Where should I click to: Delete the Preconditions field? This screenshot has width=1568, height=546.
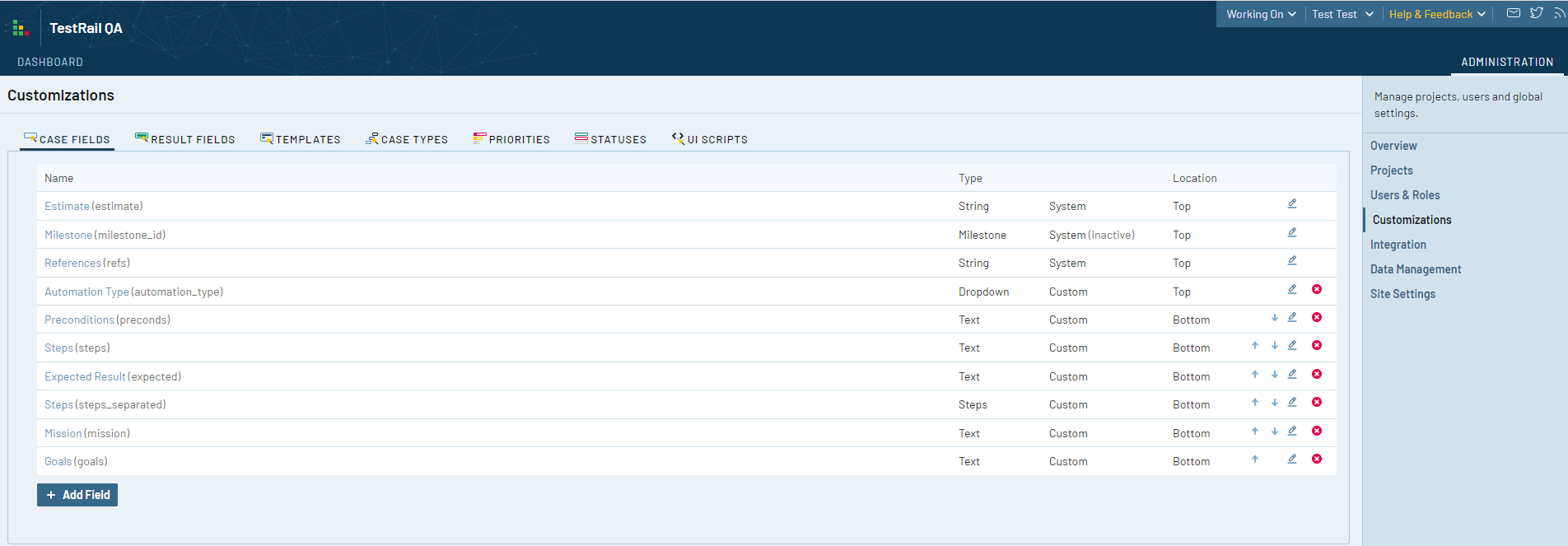coord(1317,317)
